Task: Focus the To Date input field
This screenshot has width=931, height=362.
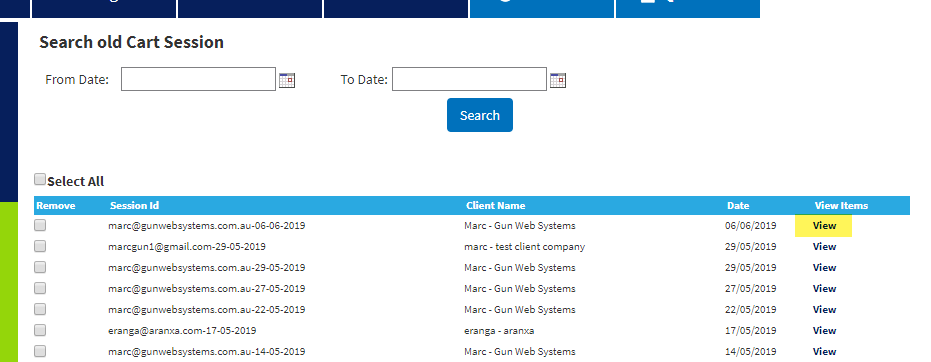Action: coord(469,79)
